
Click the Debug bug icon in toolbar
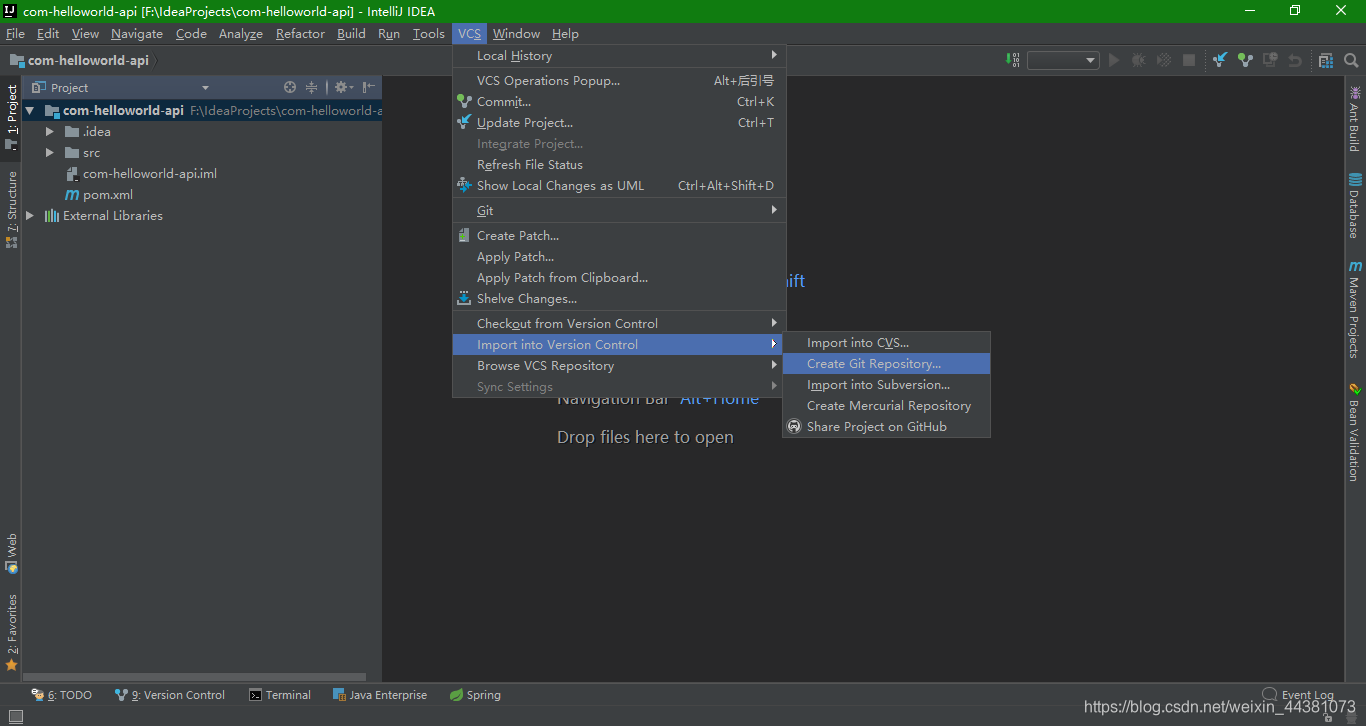pyautogui.click(x=1139, y=60)
